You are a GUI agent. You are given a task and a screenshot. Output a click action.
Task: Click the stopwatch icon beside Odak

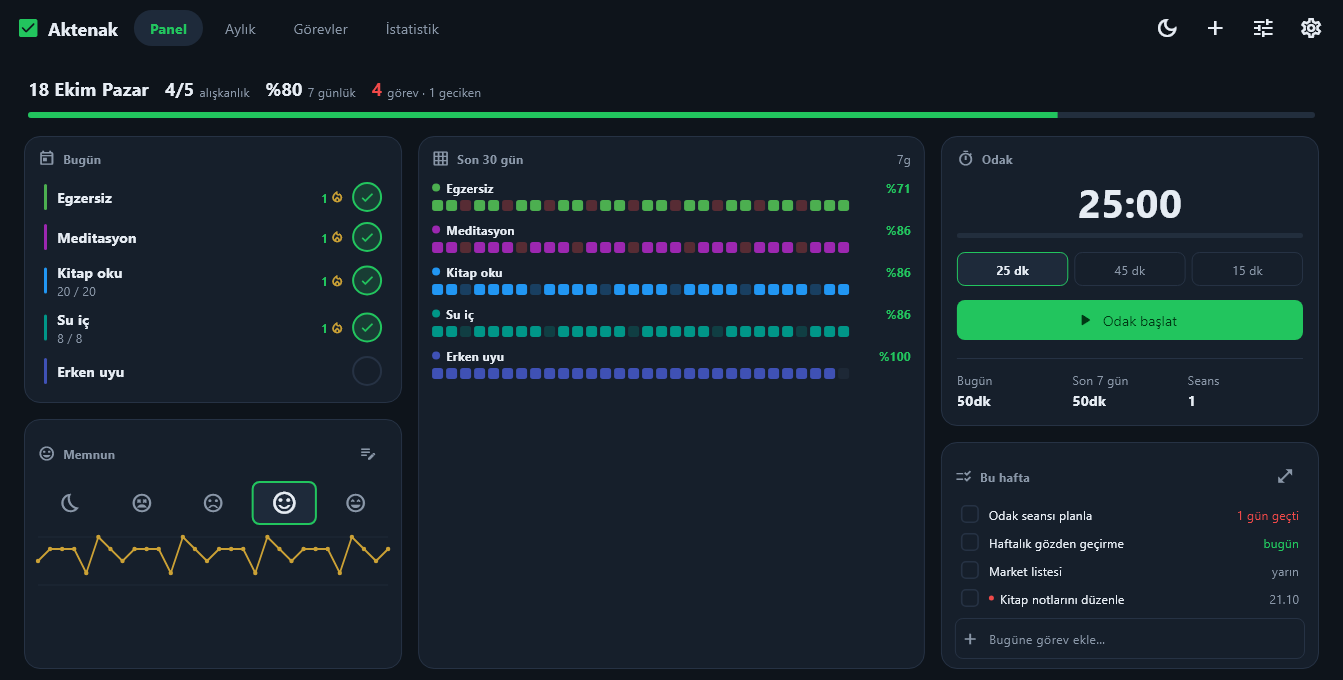pyautogui.click(x=965, y=158)
